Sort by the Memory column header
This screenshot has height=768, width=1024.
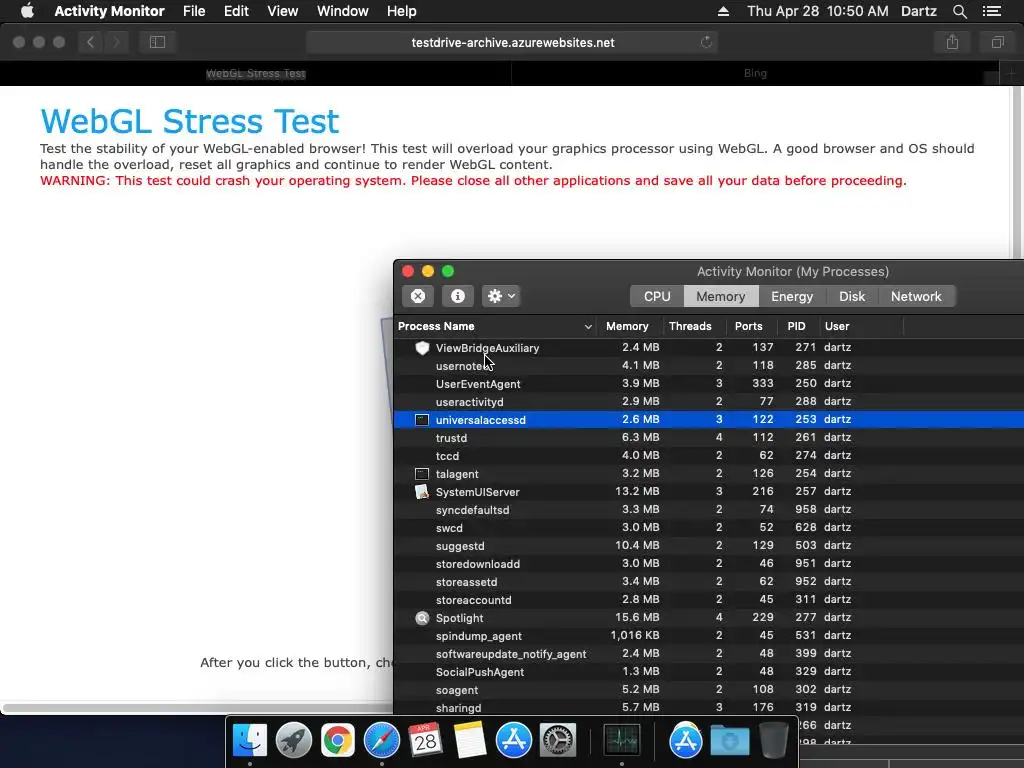627,326
